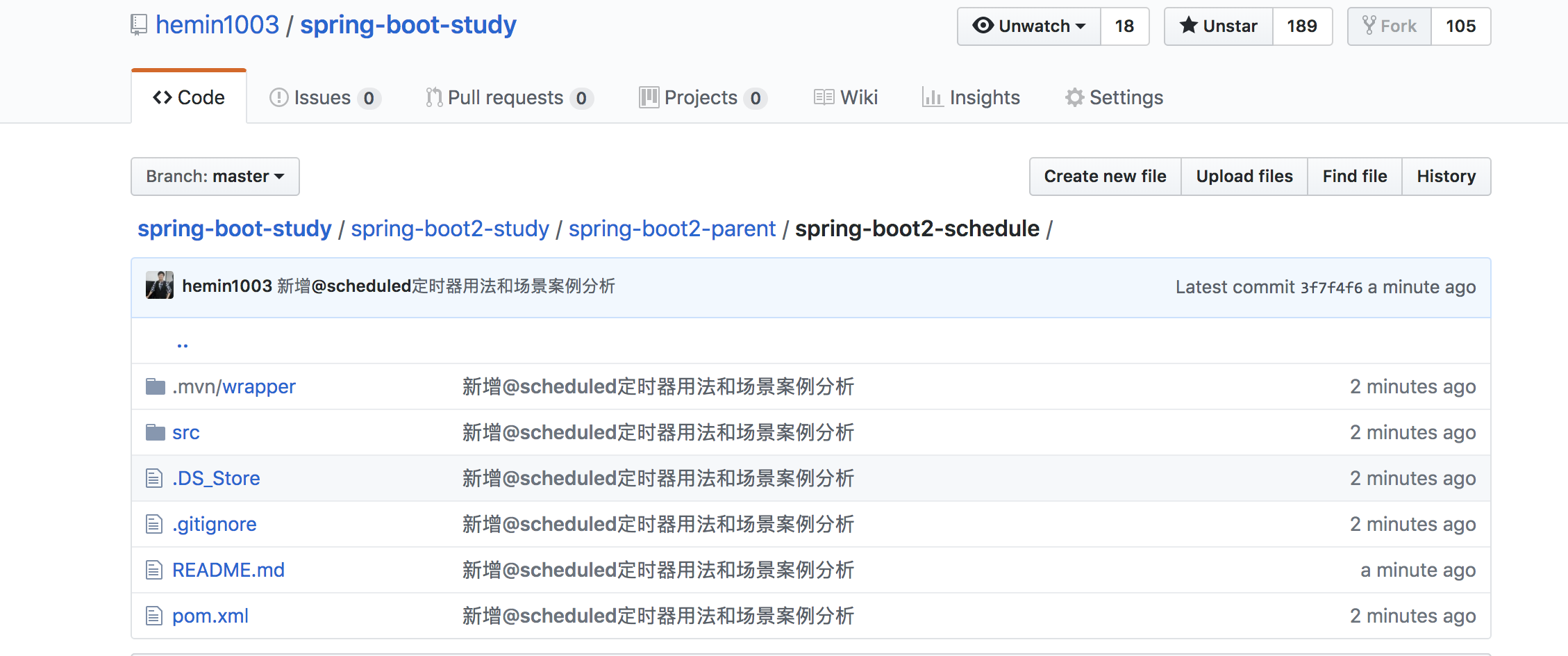Click the stargazer count 189
The image size is (1568, 656).
[x=1301, y=26]
